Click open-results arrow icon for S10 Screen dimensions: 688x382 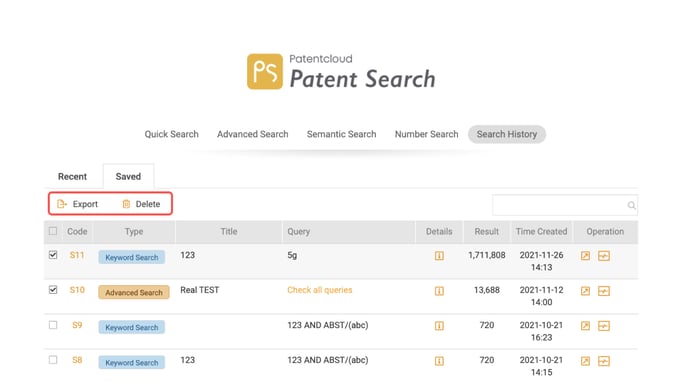(585, 291)
